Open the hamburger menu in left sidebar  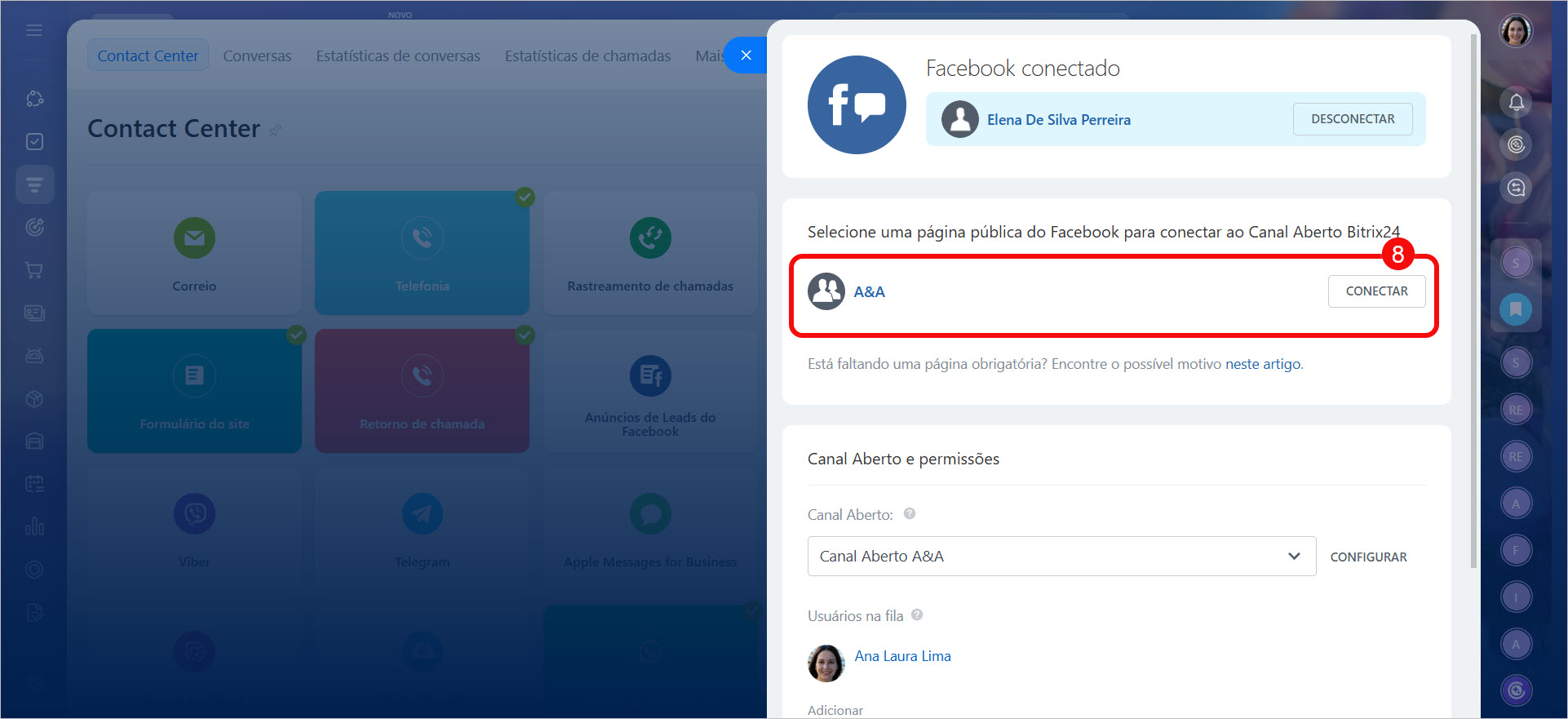[34, 30]
